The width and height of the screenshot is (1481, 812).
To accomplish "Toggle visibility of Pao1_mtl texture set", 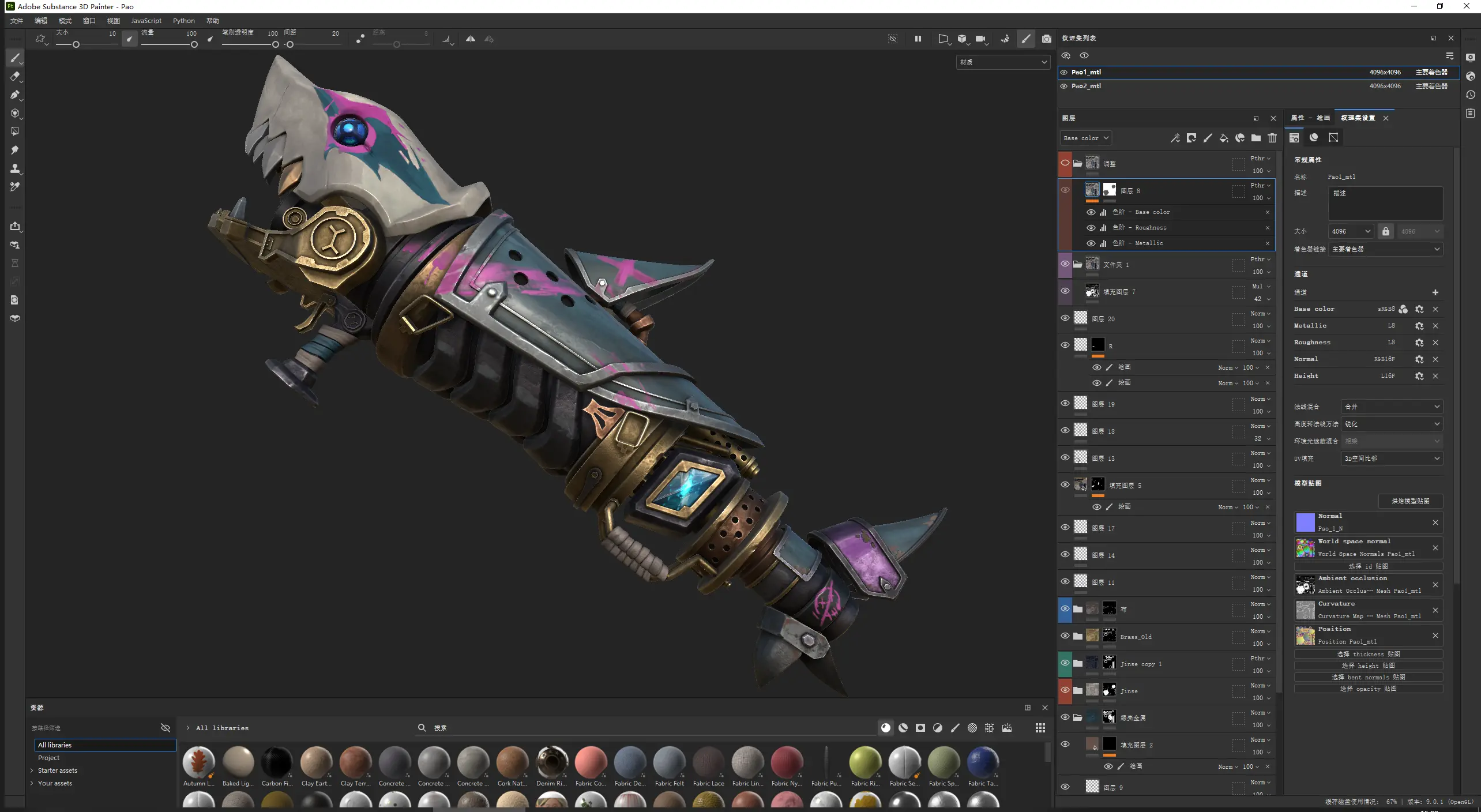I will (x=1064, y=72).
